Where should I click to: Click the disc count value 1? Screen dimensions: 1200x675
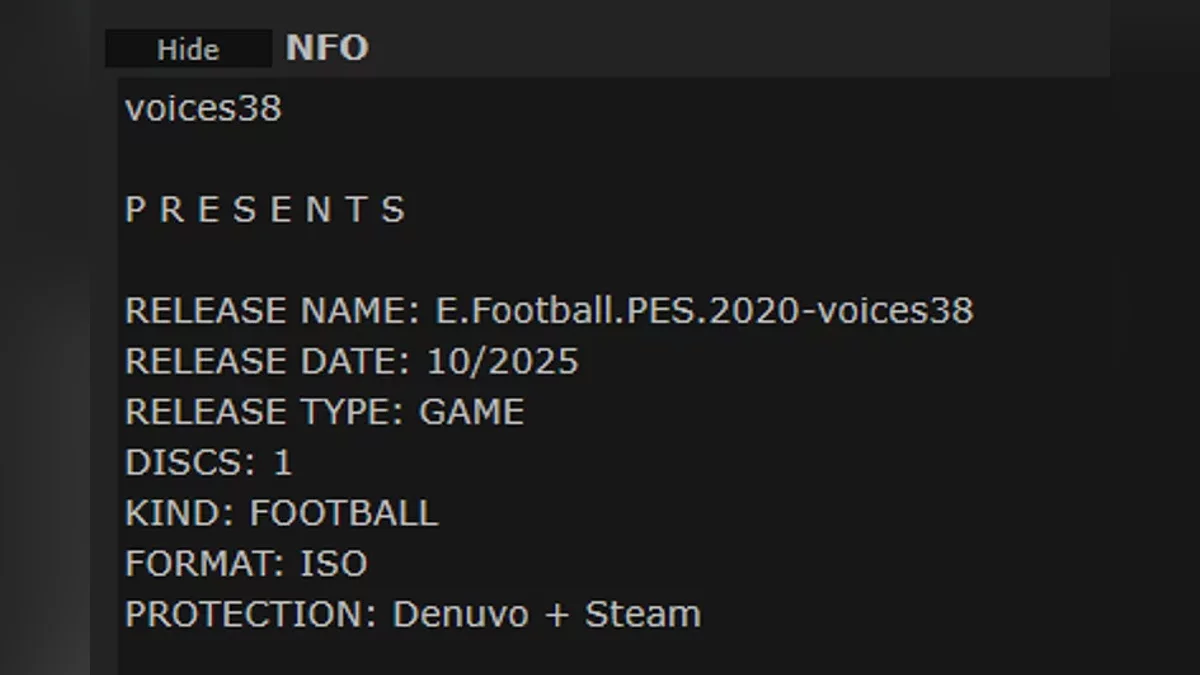pos(283,463)
